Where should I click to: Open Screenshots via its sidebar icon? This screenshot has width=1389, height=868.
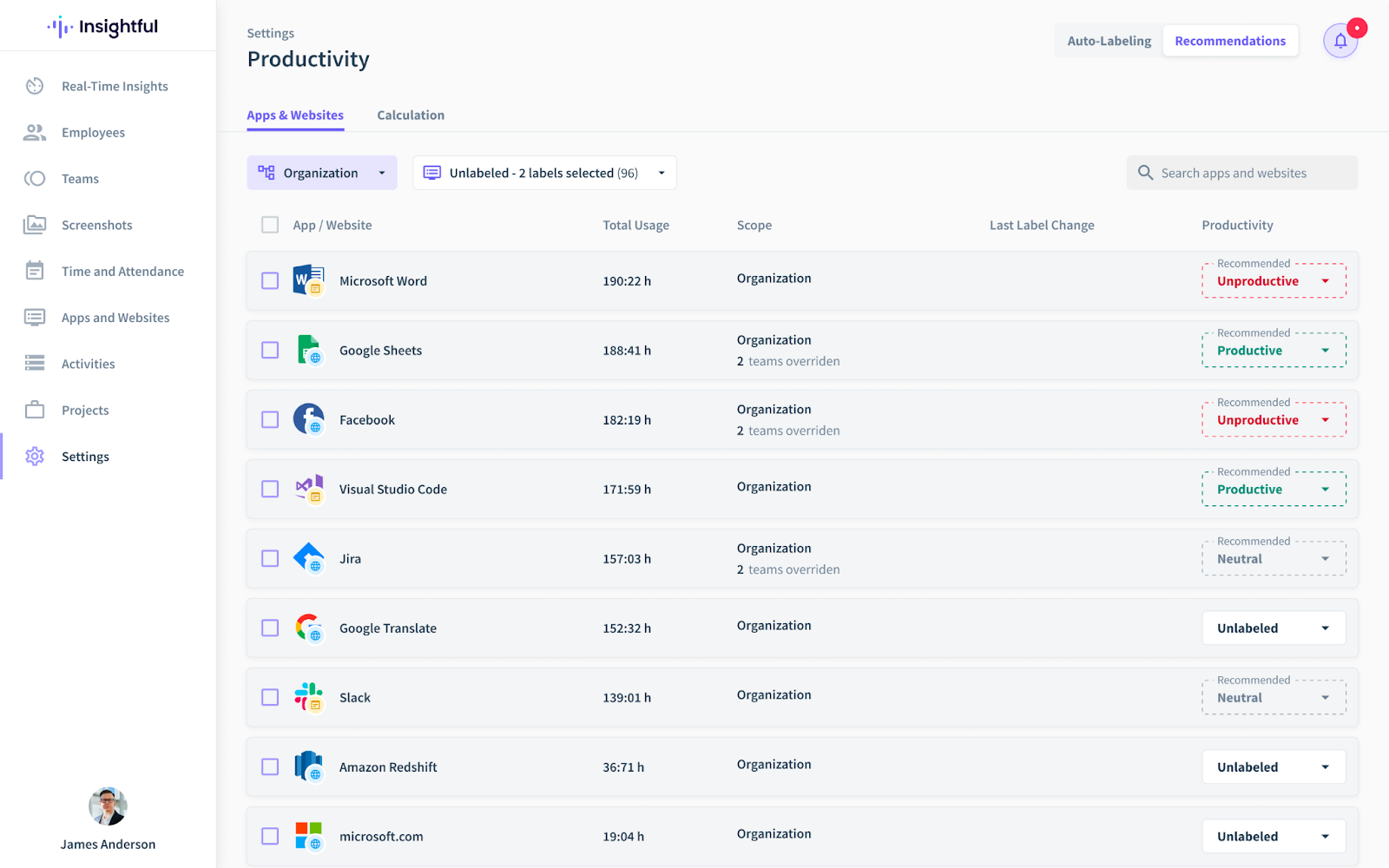tap(35, 225)
